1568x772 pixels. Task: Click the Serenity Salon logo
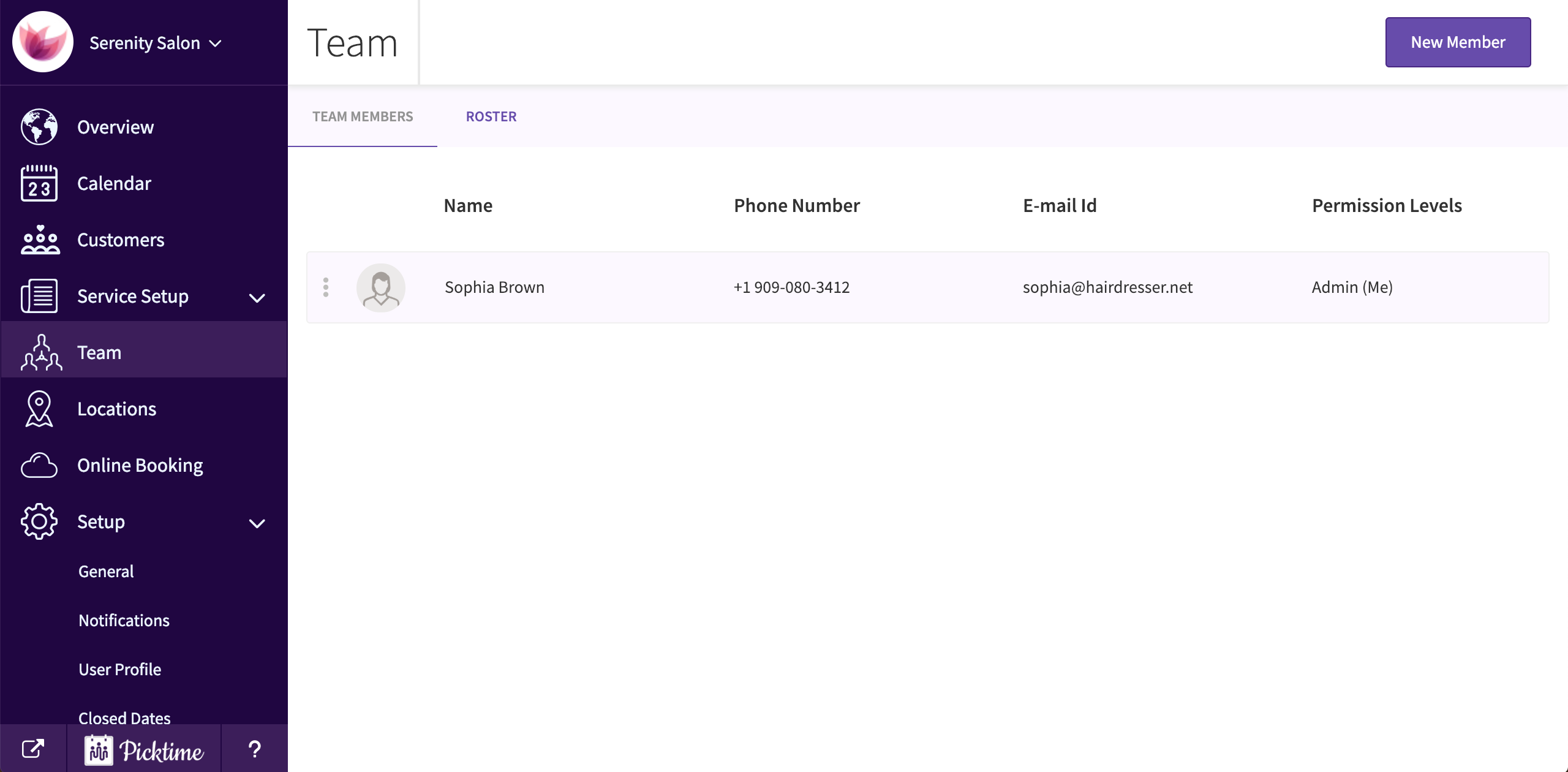click(x=43, y=42)
